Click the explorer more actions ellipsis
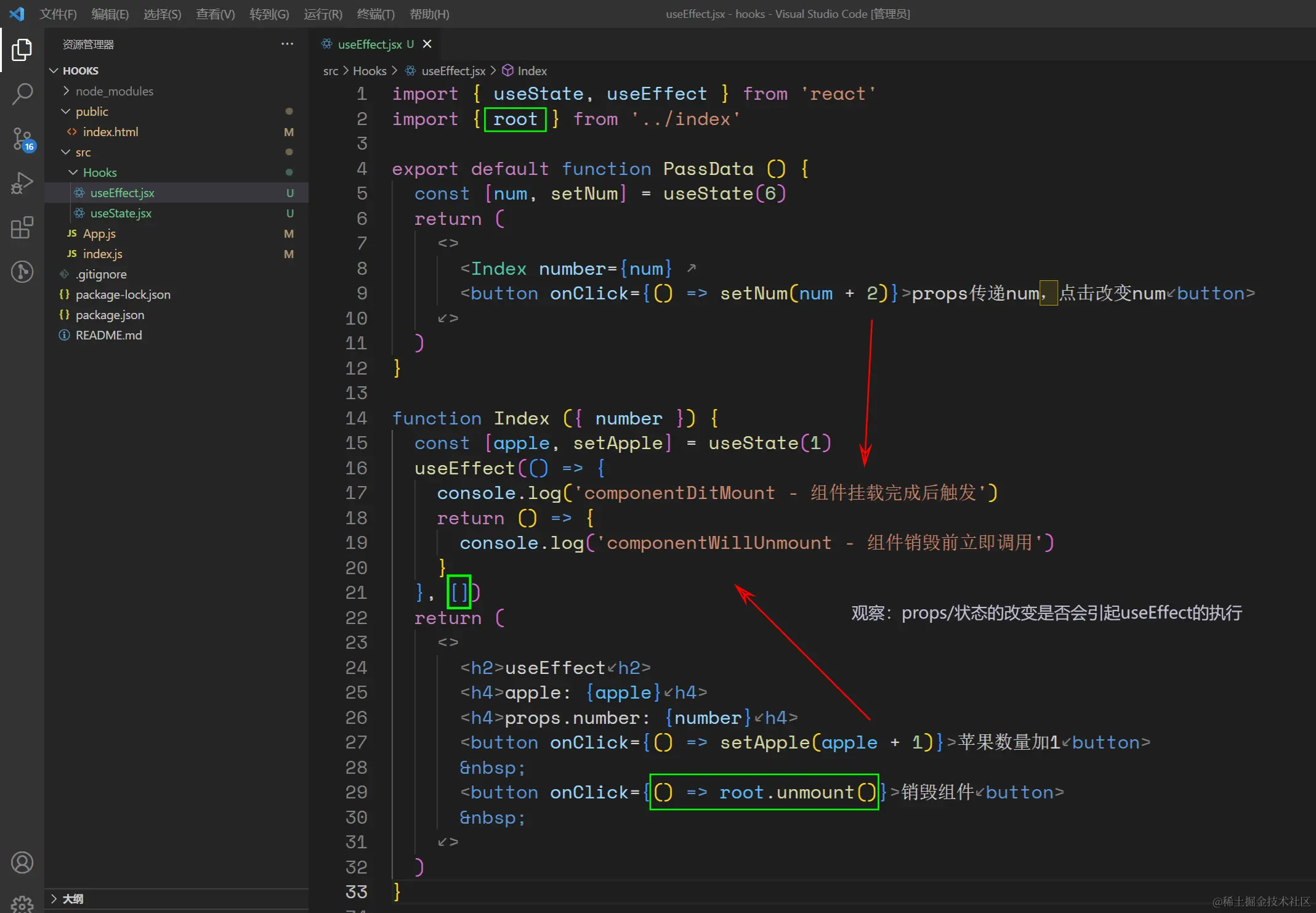Image resolution: width=1316 pixels, height=913 pixels. tap(287, 44)
